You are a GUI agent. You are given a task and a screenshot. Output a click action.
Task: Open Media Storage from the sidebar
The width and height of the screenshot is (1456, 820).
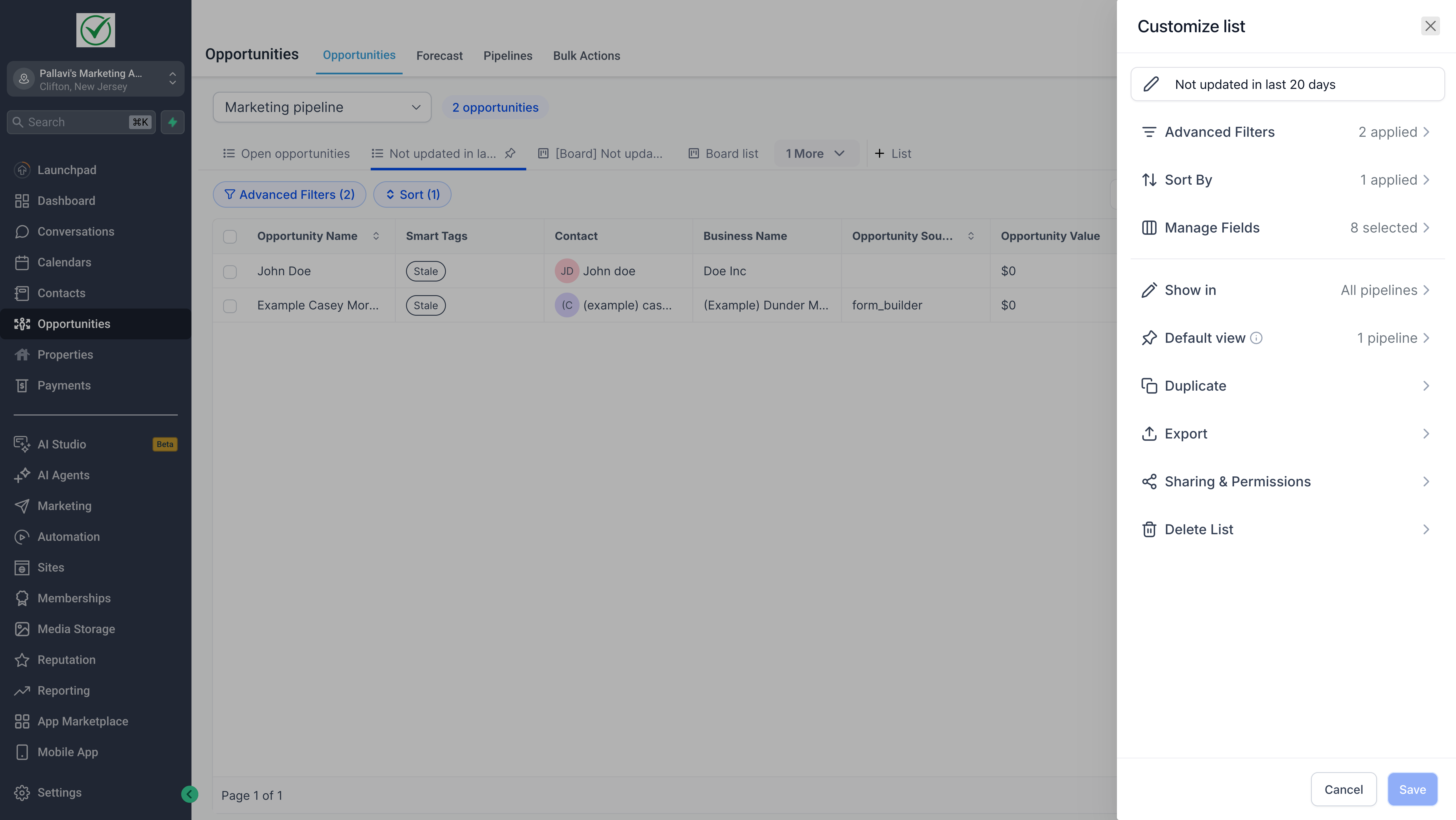point(76,629)
